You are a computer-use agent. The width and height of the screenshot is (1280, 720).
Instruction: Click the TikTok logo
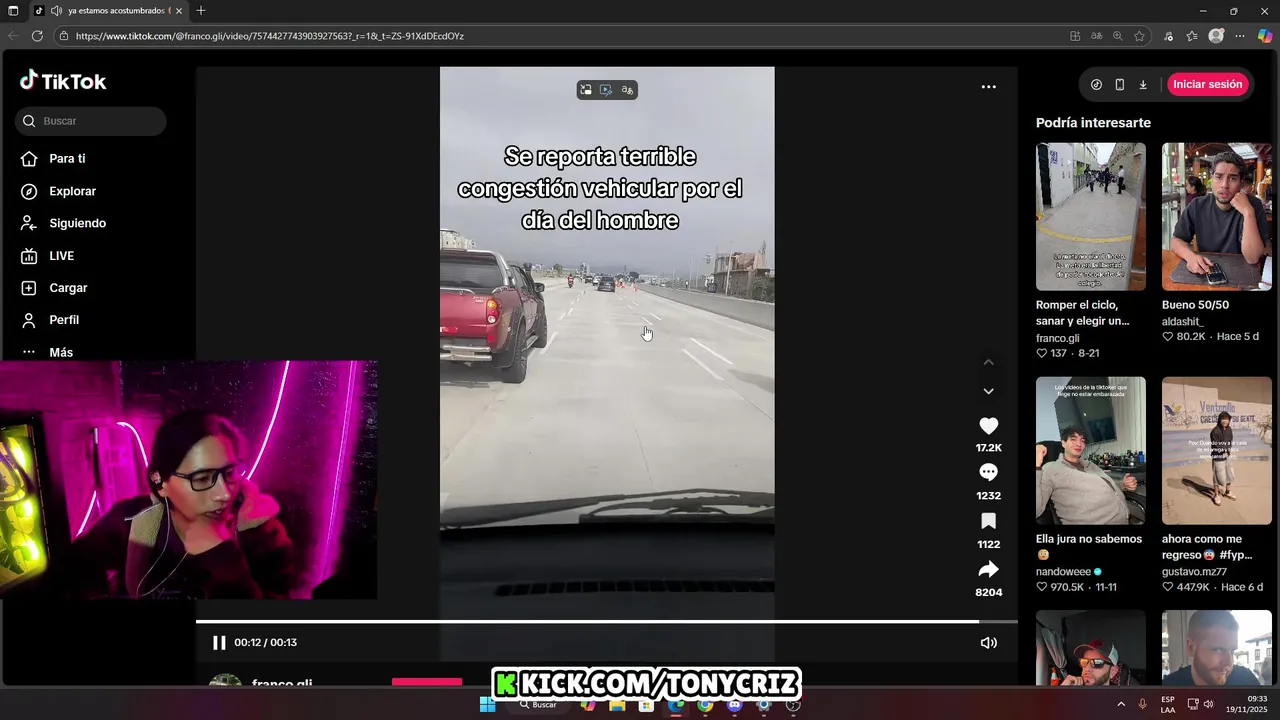(x=63, y=81)
